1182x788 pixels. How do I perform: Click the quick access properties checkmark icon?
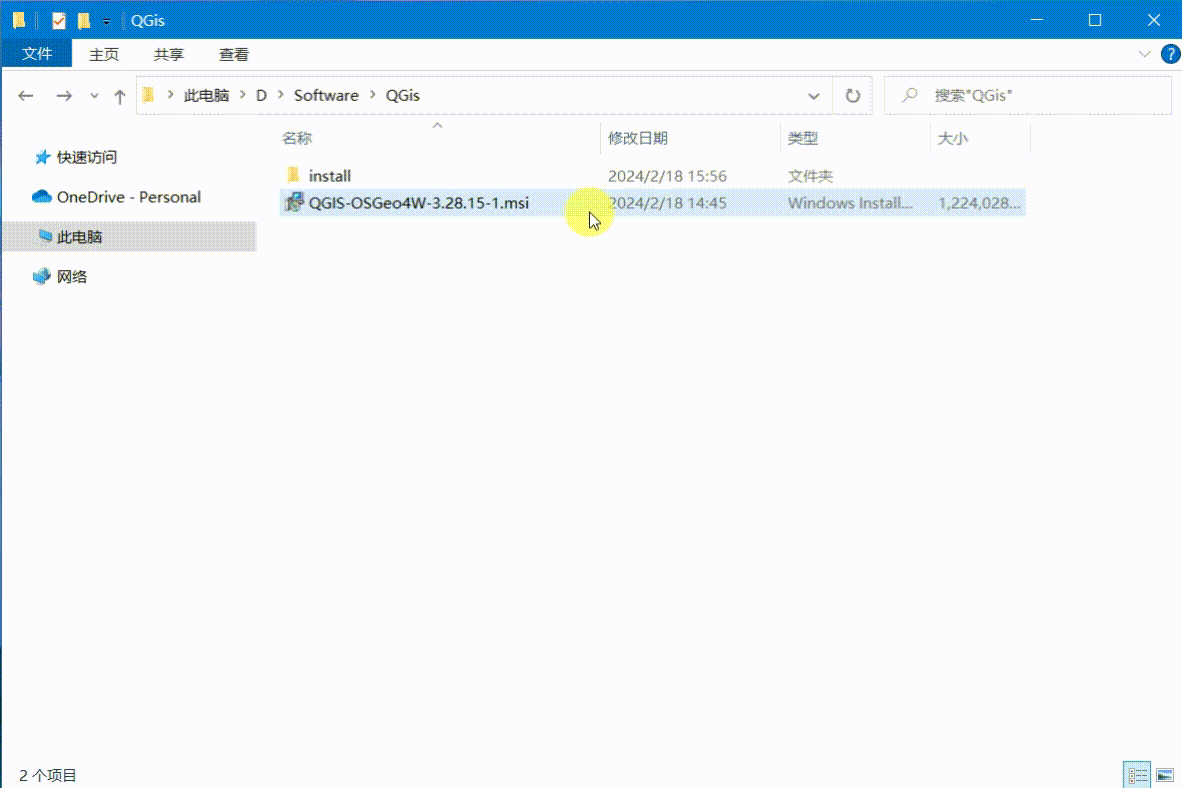58,20
